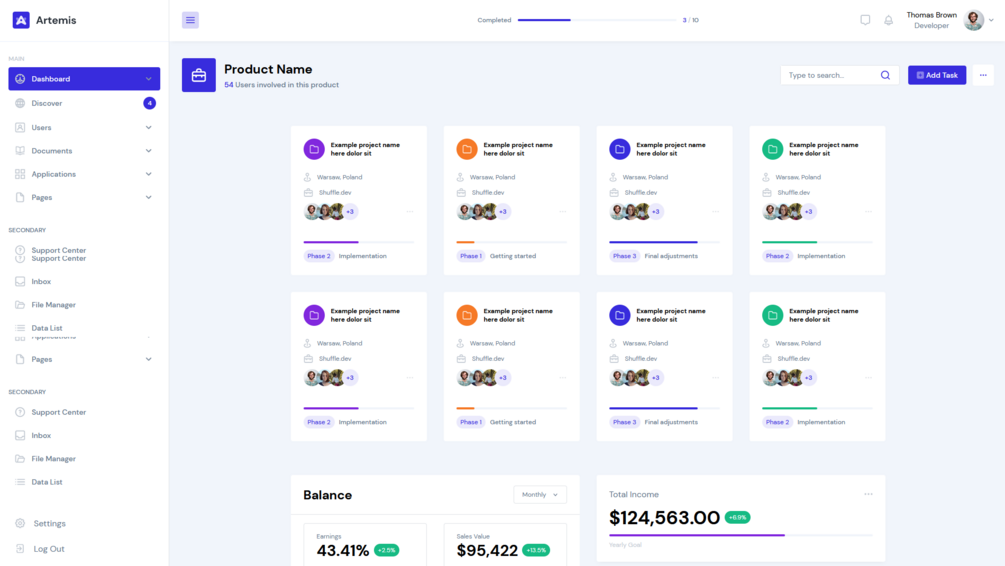This screenshot has height=566, width=1005.
Task: Expand the lower Pages chevron above second SECONDARY
Action: (x=149, y=360)
